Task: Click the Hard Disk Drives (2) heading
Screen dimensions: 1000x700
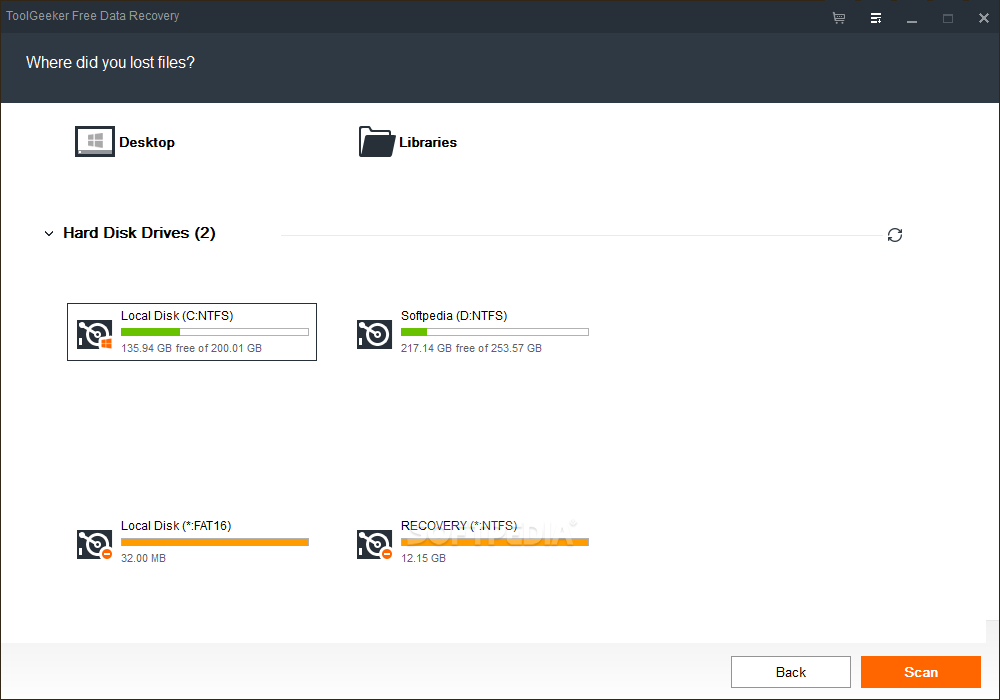Action: [139, 233]
